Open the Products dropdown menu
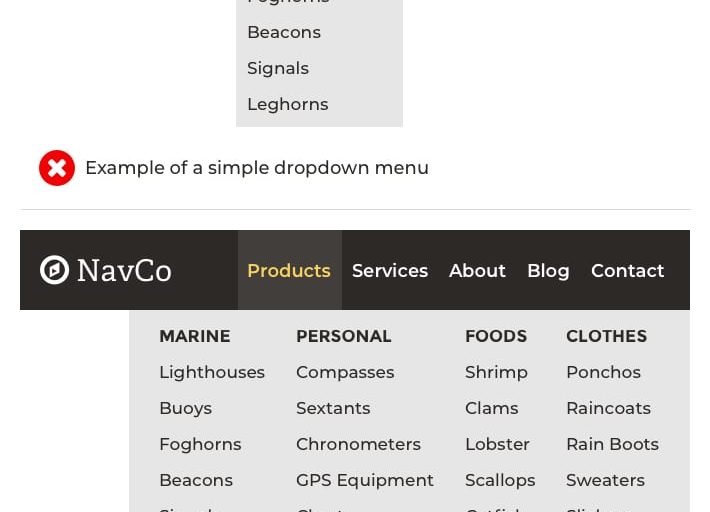 pyautogui.click(x=289, y=271)
